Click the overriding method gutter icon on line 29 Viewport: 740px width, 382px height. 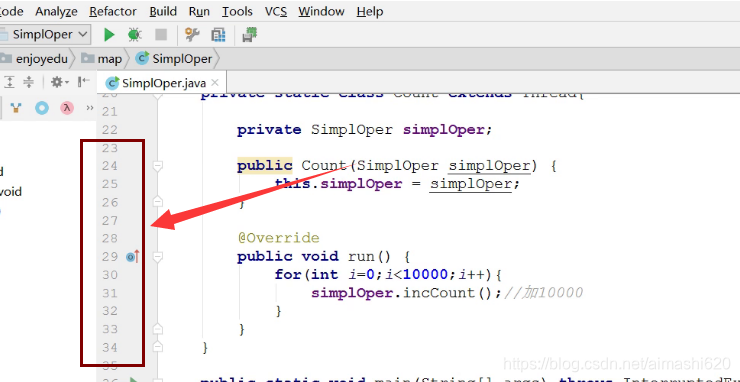click(133, 257)
